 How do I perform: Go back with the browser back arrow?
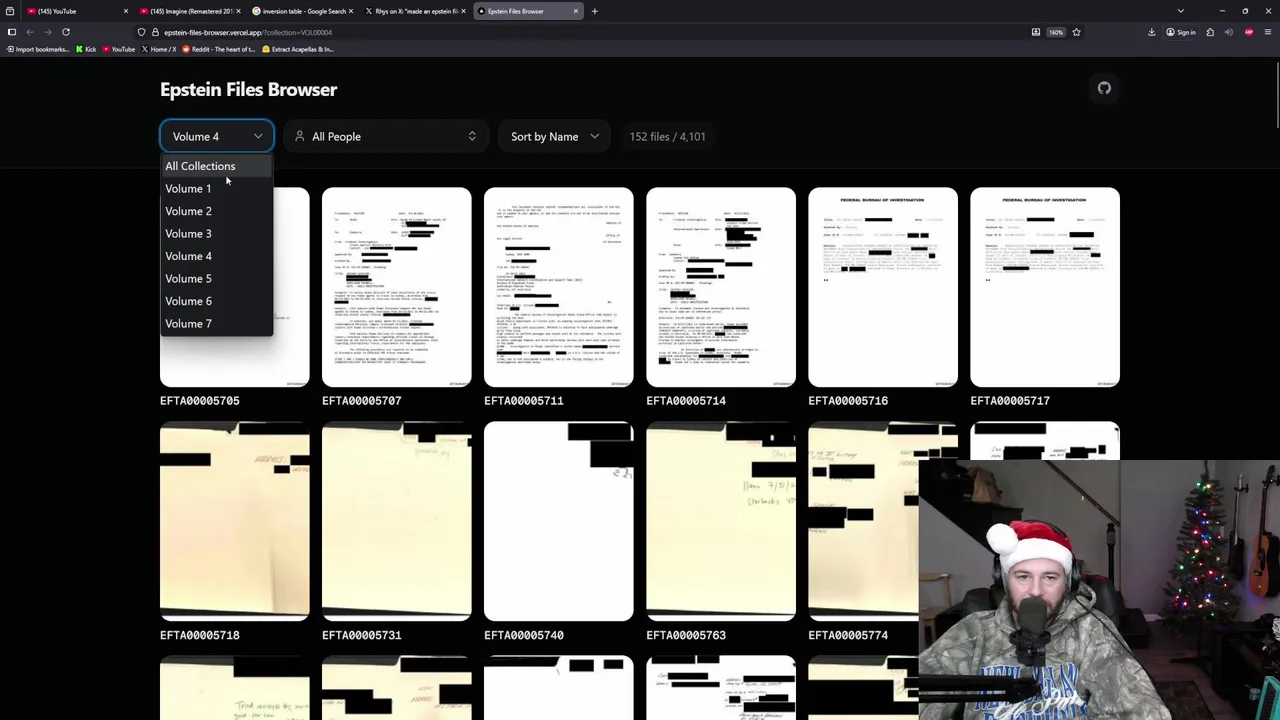[30, 32]
